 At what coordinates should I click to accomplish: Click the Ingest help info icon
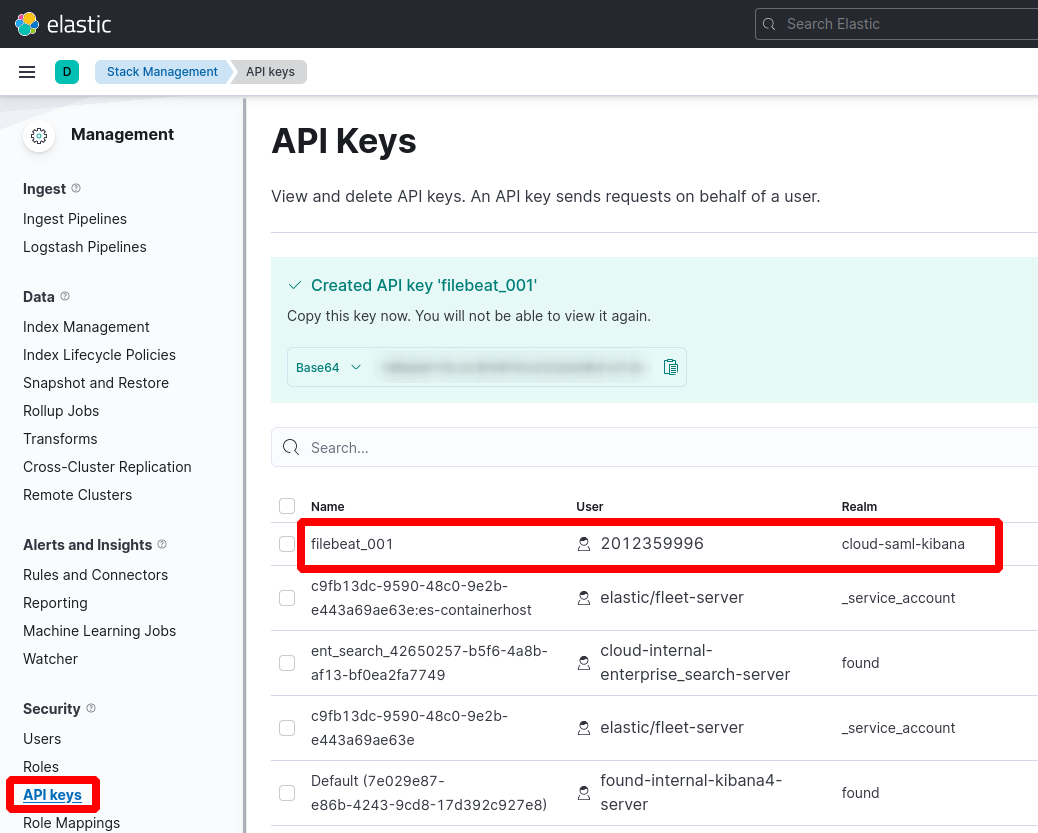[x=77, y=188]
